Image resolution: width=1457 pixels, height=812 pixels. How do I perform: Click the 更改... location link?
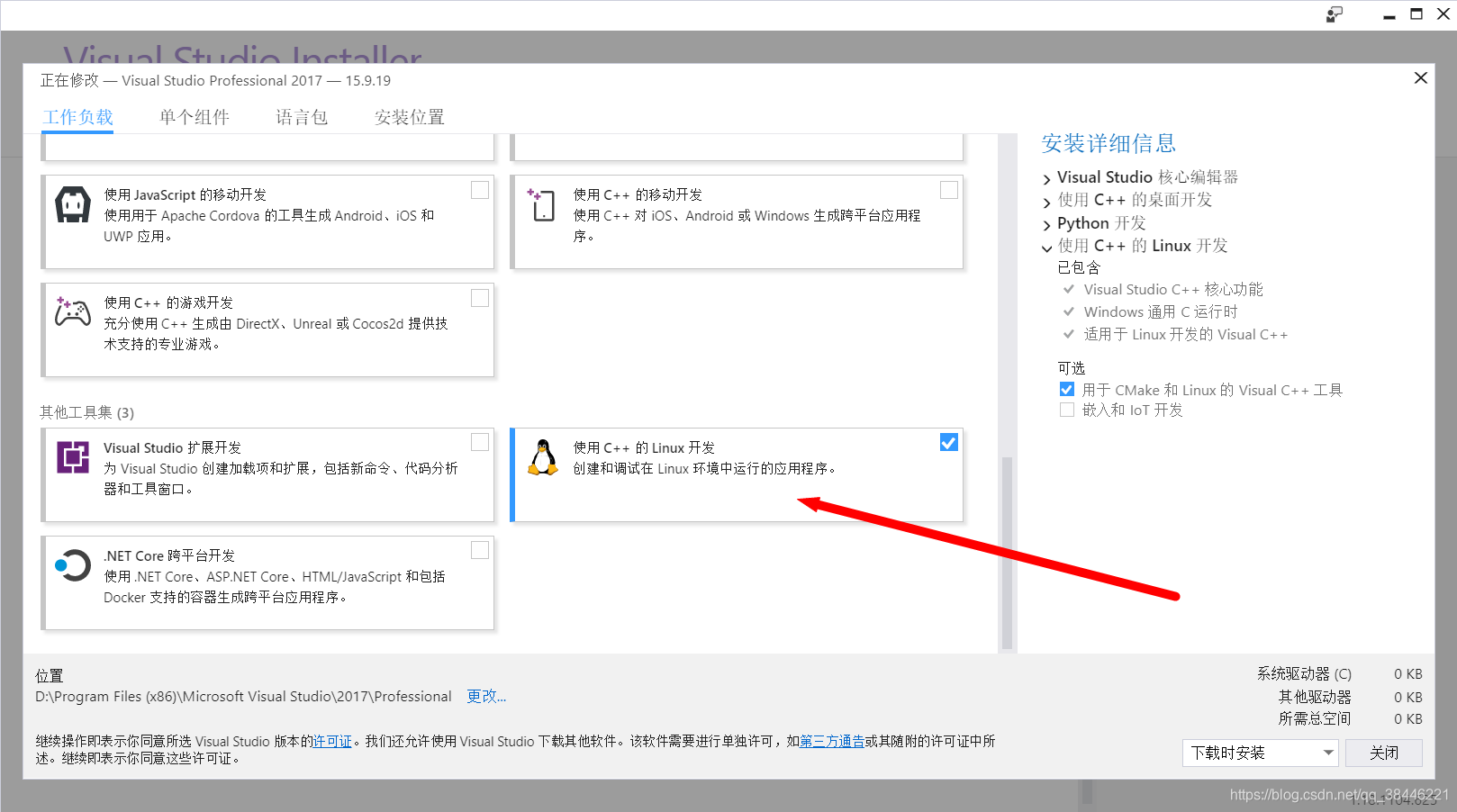[x=486, y=696]
